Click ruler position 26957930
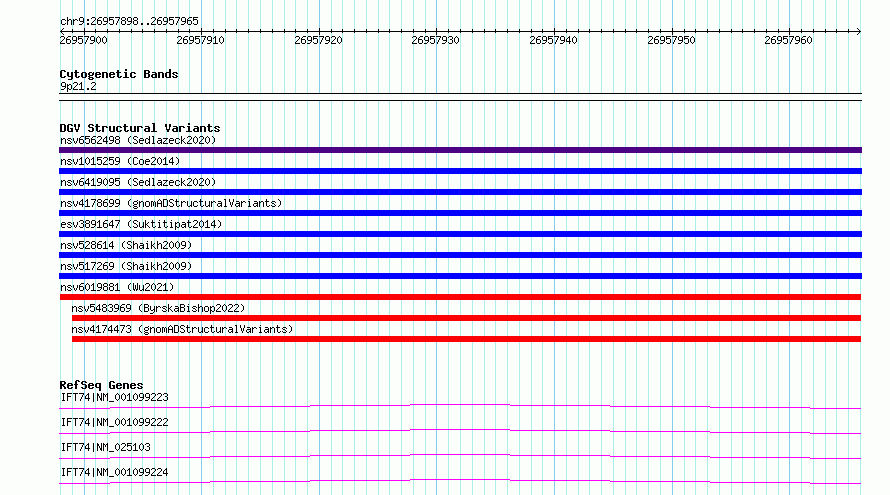The width and height of the screenshot is (890, 495). 435,40
